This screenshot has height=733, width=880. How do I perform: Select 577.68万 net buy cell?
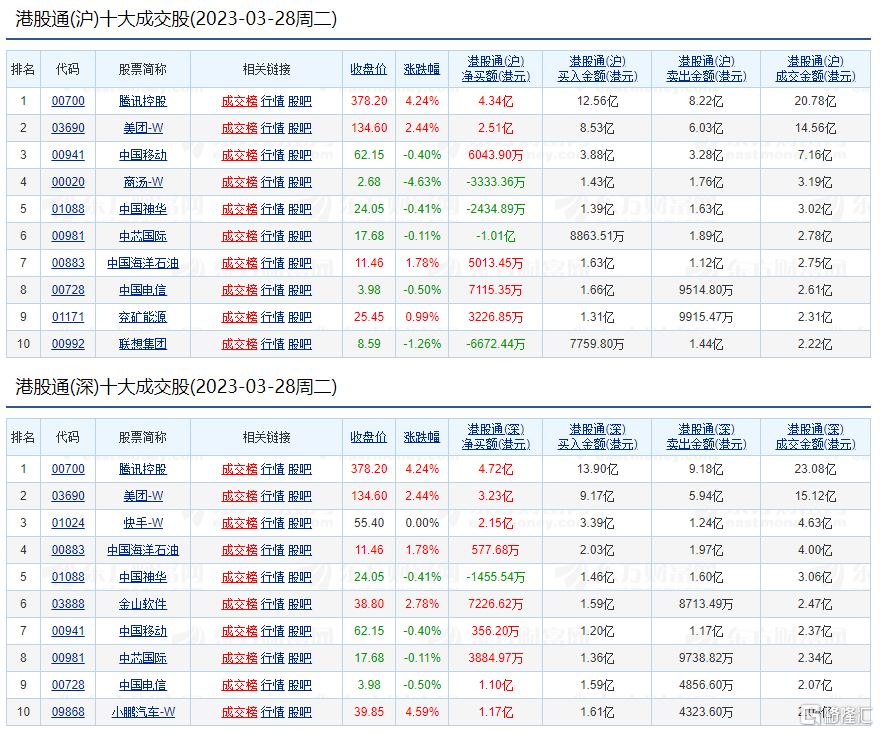tap(496, 549)
